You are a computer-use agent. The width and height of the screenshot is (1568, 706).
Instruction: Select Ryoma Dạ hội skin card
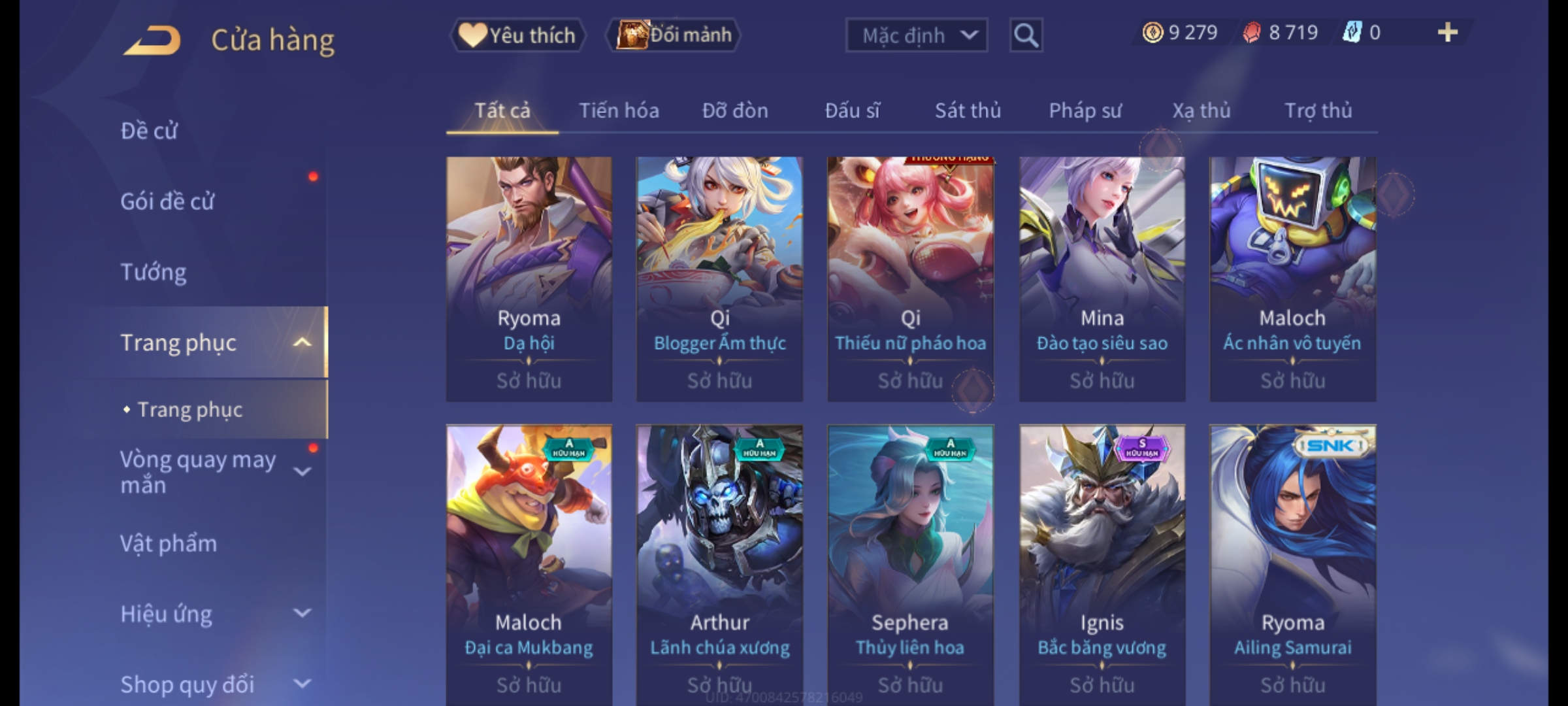coord(529,279)
